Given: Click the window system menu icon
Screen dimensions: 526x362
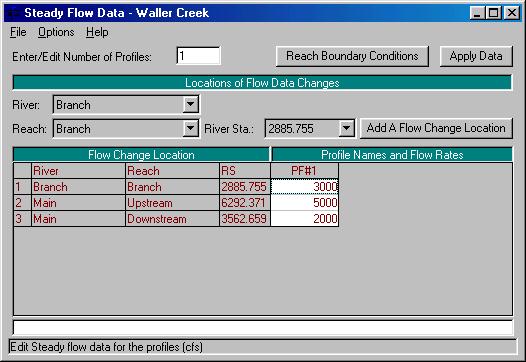Looking at the screenshot, I should (x=13, y=13).
